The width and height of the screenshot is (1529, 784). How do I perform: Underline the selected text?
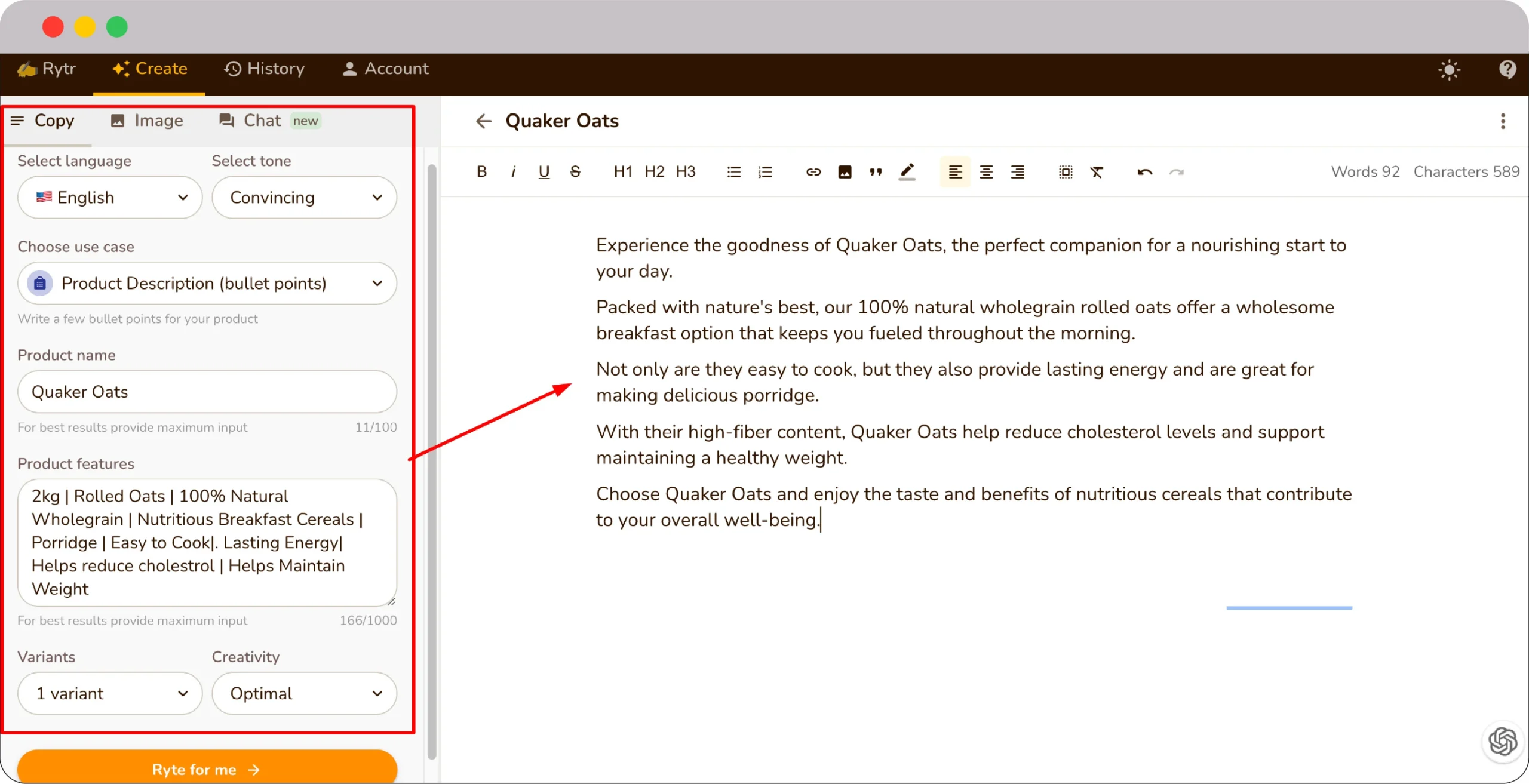pos(544,172)
